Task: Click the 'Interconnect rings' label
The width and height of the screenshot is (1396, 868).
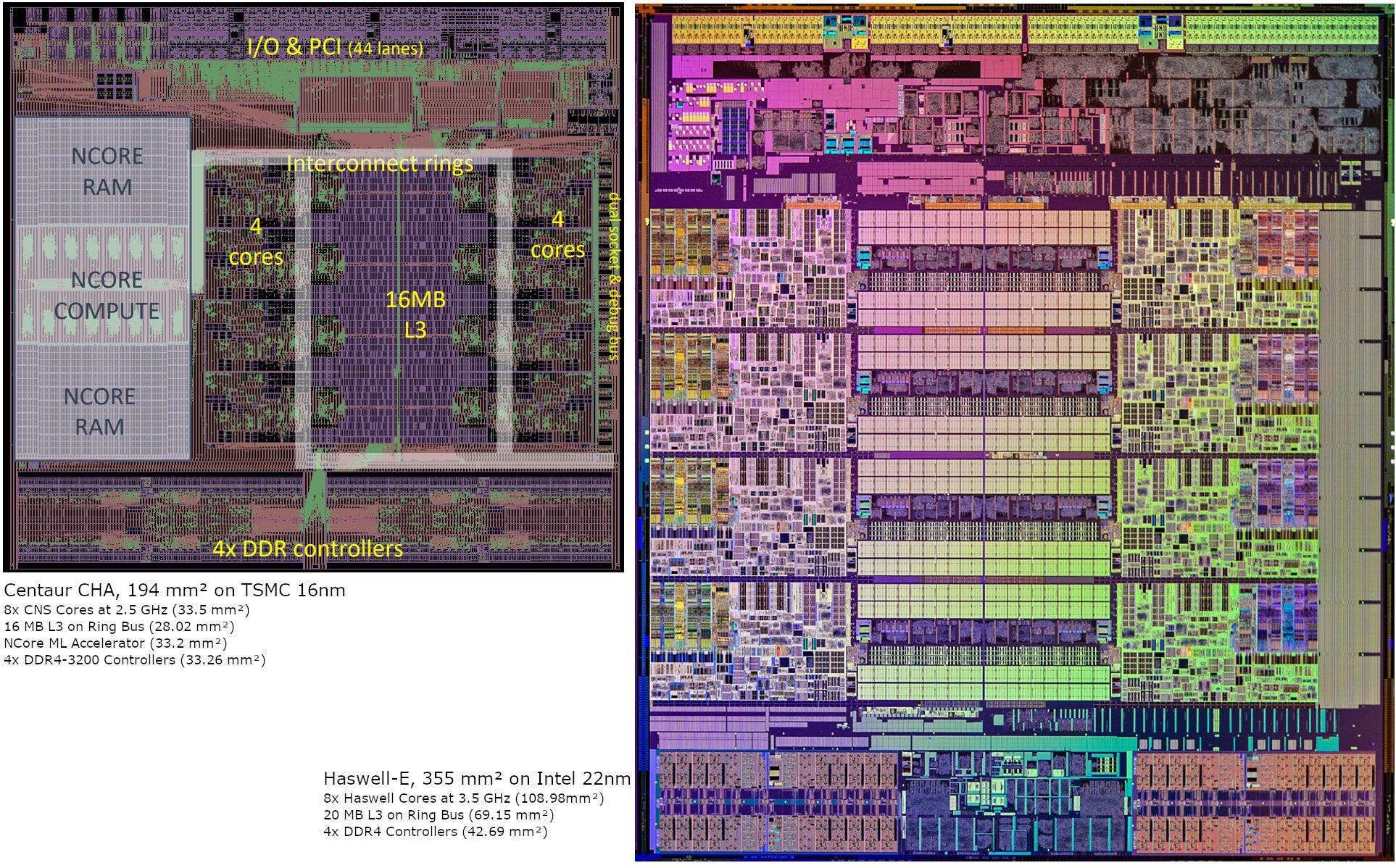Action: tap(381, 164)
